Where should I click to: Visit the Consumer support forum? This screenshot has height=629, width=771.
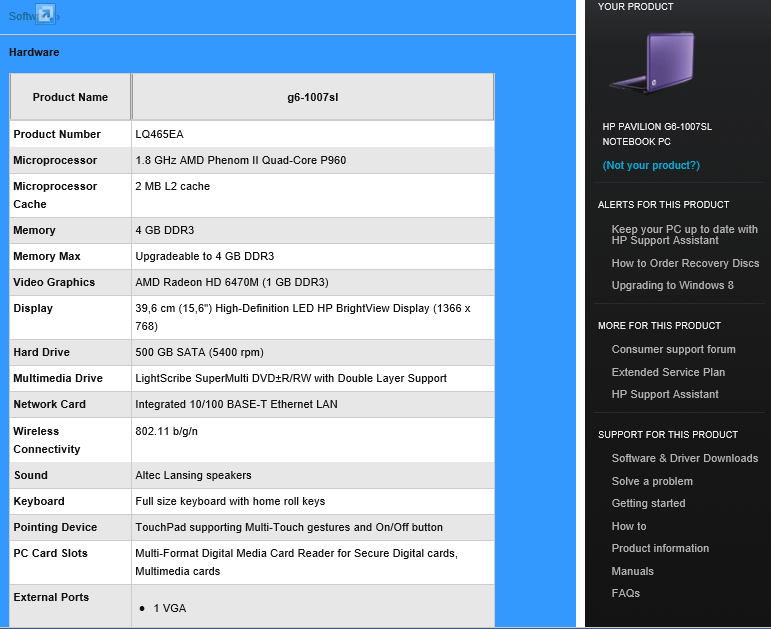[673, 349]
